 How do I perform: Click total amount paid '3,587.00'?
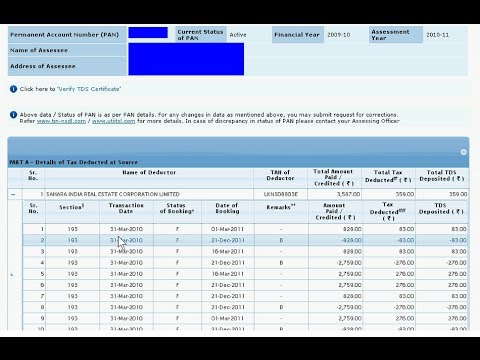pyautogui.click(x=348, y=194)
